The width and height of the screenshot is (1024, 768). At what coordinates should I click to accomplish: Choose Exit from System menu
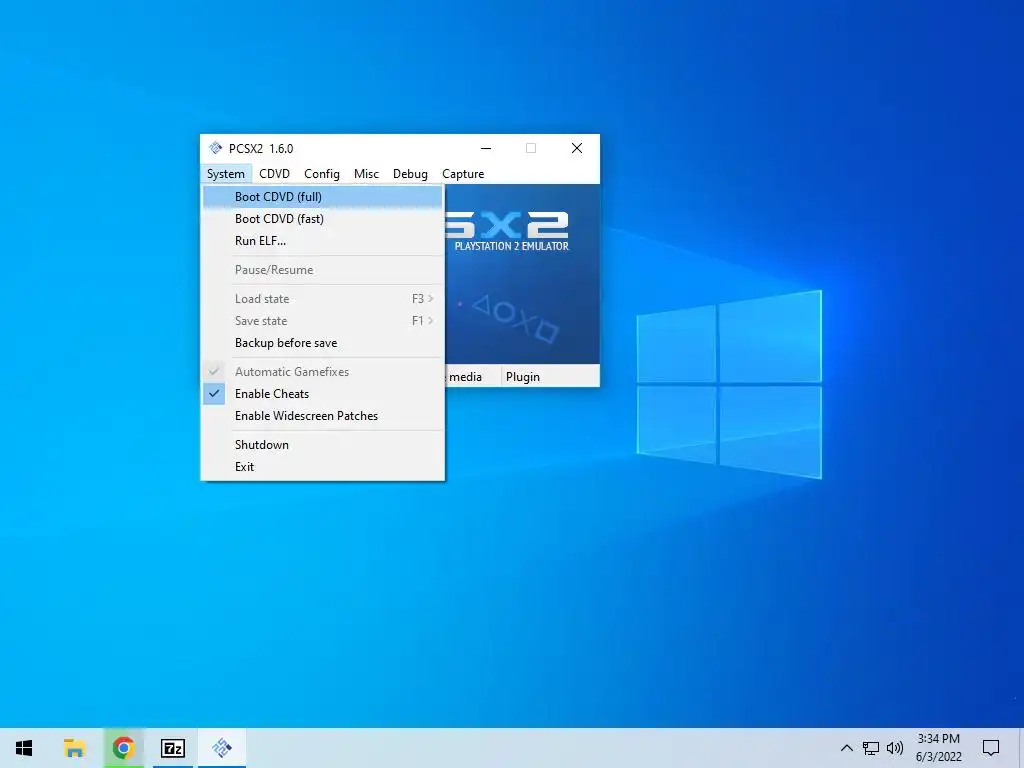point(323,467)
